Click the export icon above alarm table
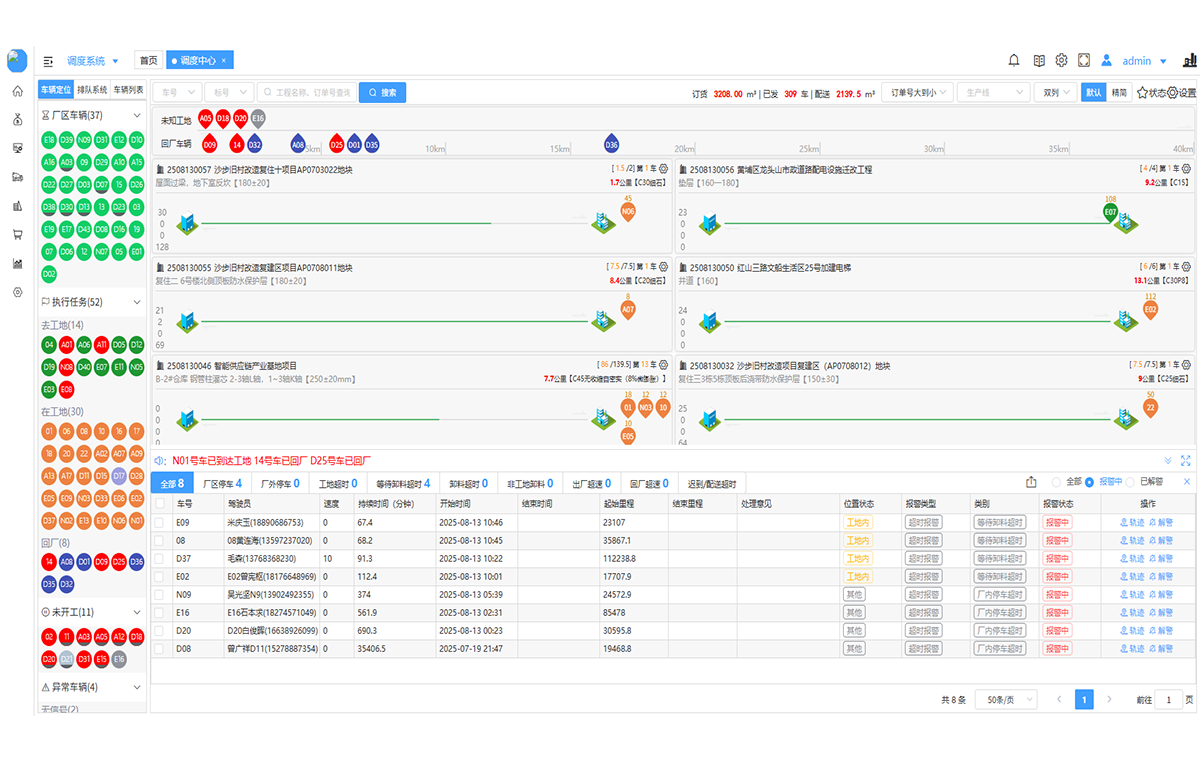The image size is (1200, 763). point(1031,483)
